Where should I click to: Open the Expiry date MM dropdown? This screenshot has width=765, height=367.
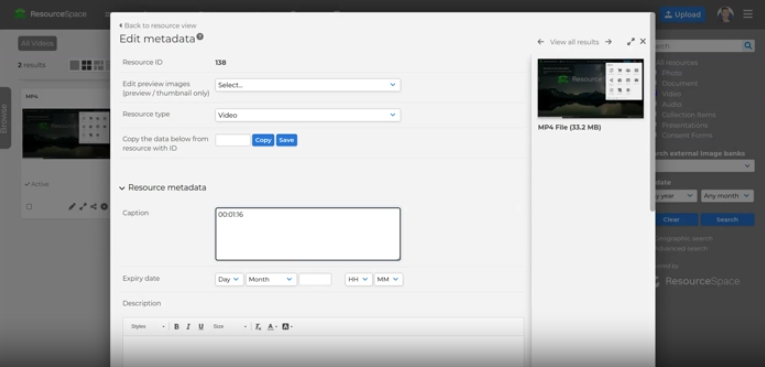[388, 279]
